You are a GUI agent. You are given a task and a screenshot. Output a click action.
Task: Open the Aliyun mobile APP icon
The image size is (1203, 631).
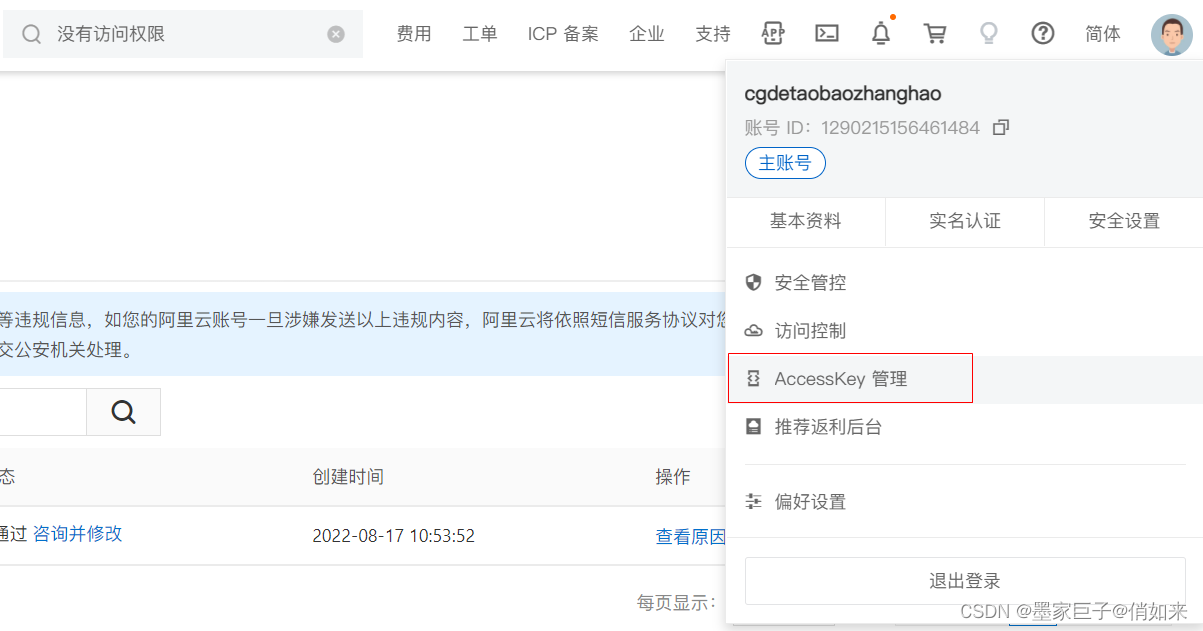[x=773, y=33]
